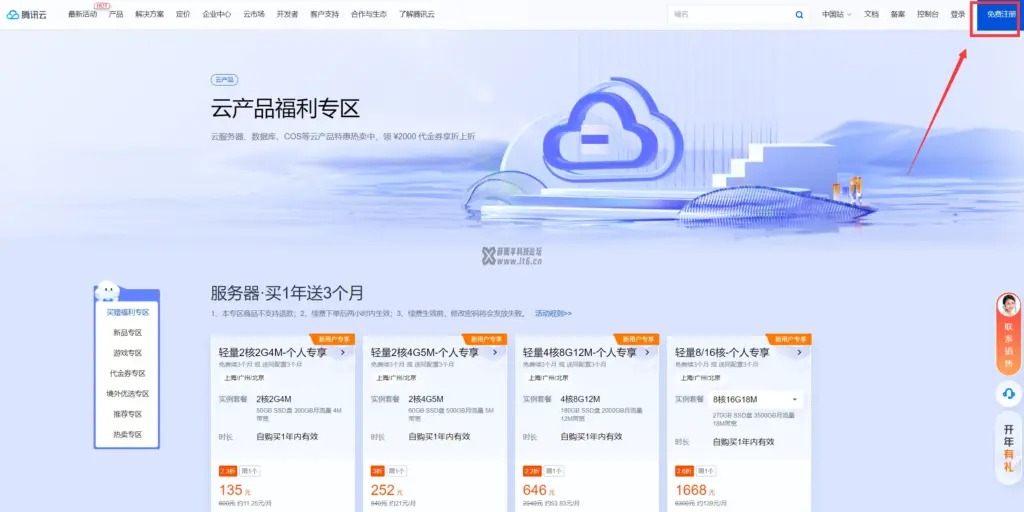Open the customer service avatar icon
This screenshot has width=1024, height=512.
click(1008, 305)
